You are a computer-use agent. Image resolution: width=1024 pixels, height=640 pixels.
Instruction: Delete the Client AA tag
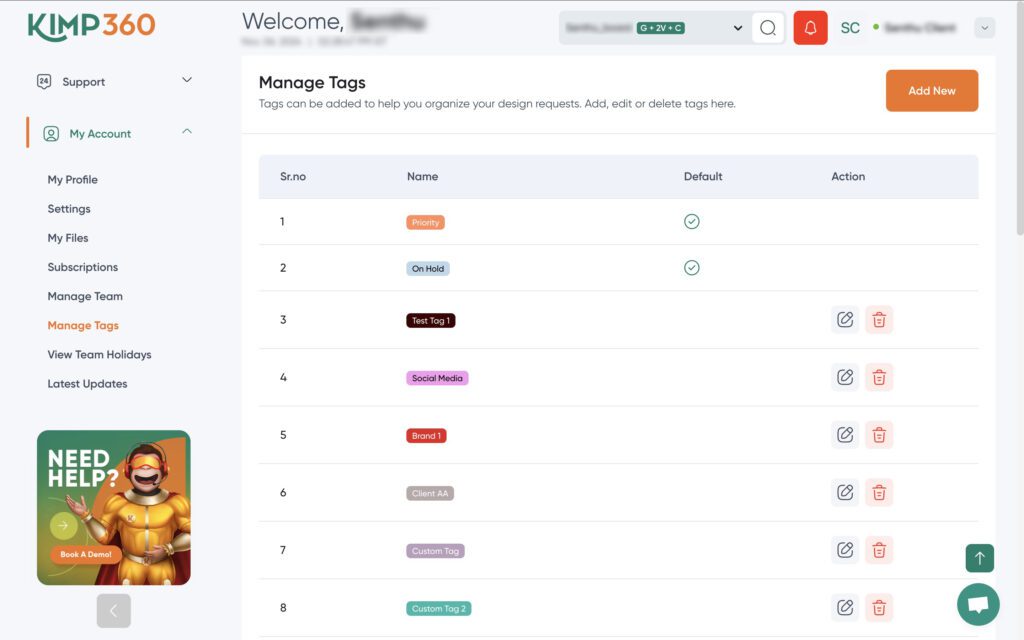coord(879,492)
